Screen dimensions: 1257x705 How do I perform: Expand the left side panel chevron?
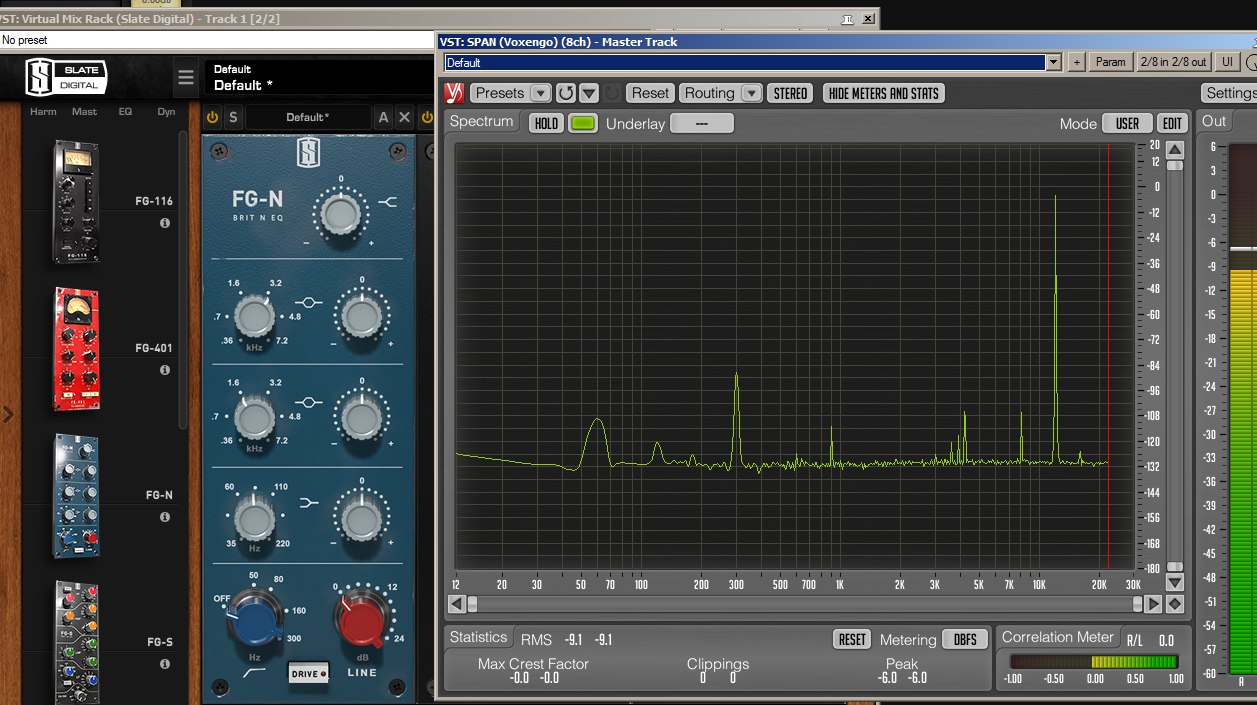tap(9, 414)
